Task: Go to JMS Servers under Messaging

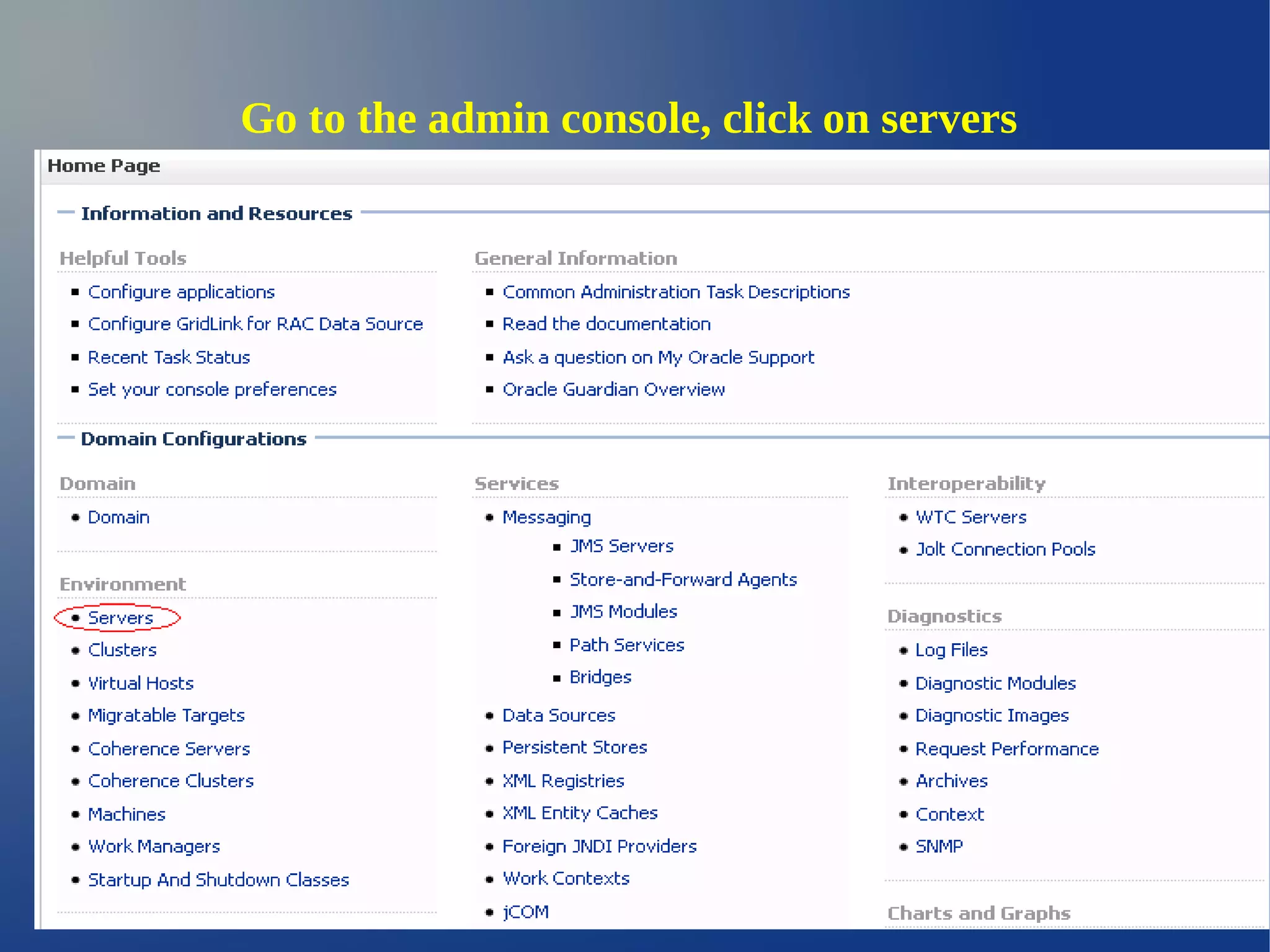Action: click(621, 546)
